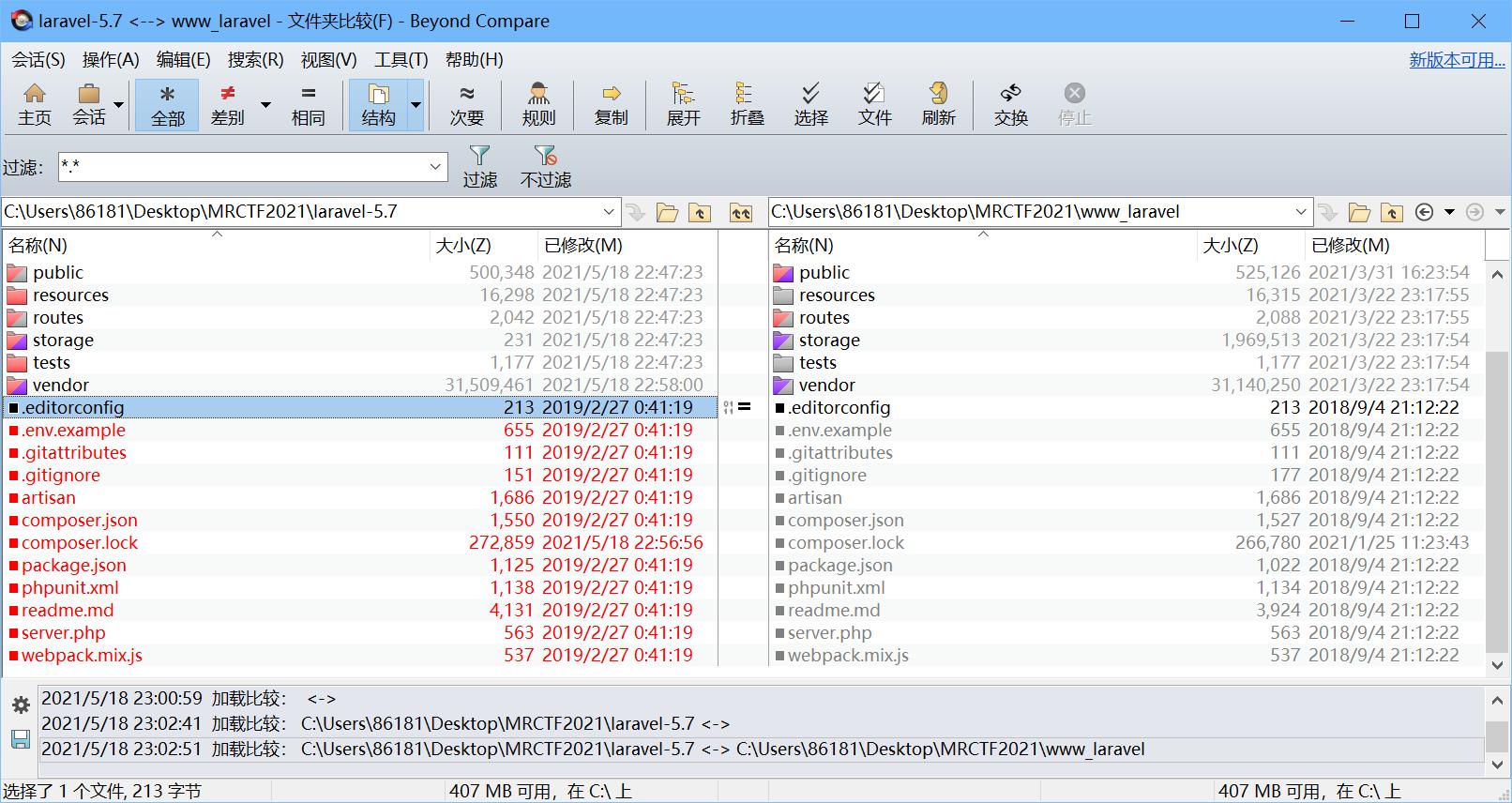
Task: Toggle Show Differences (差别) filter
Action: 228,104
